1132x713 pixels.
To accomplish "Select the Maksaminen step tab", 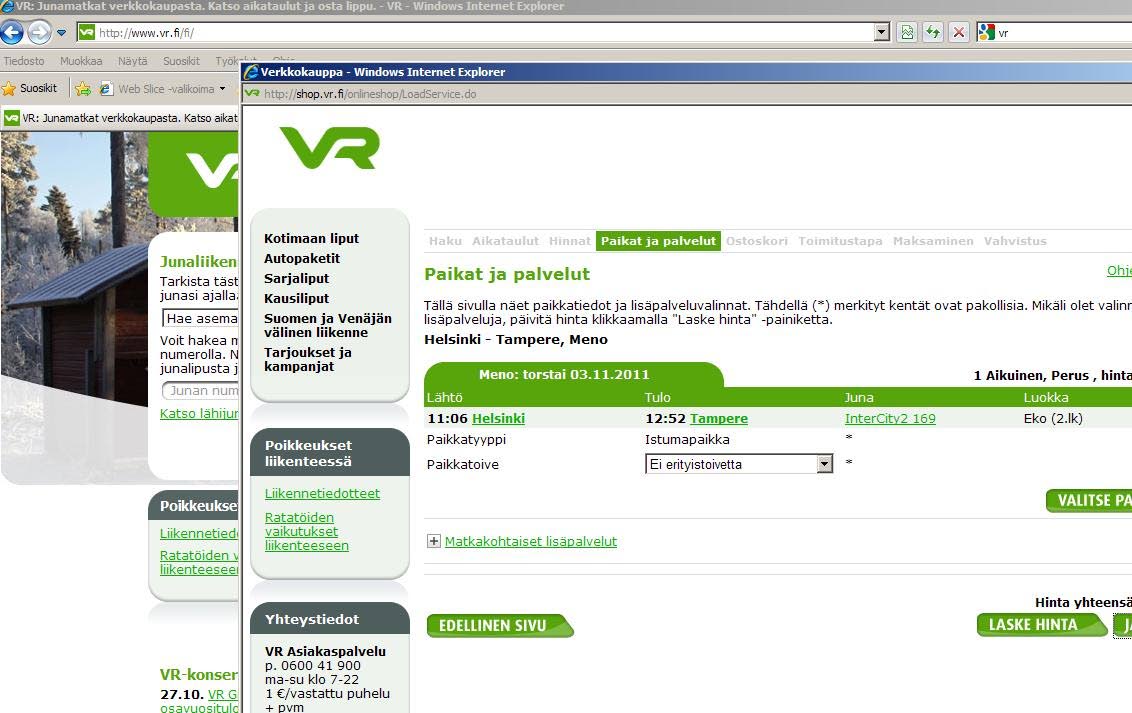I will [x=933, y=241].
